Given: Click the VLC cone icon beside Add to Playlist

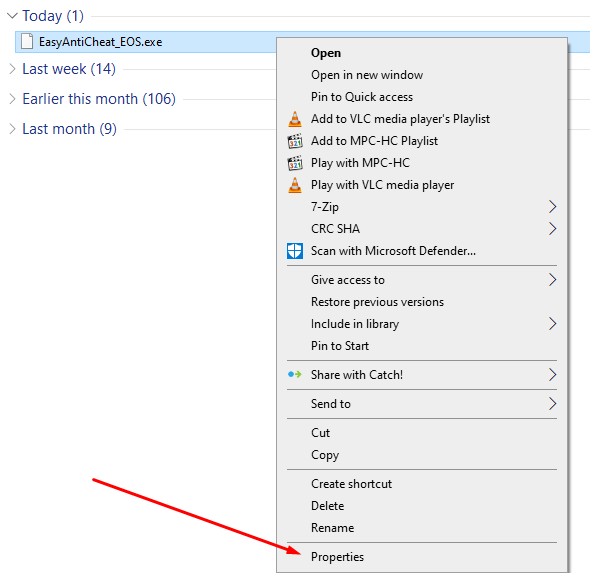Looking at the screenshot, I should (x=295, y=119).
